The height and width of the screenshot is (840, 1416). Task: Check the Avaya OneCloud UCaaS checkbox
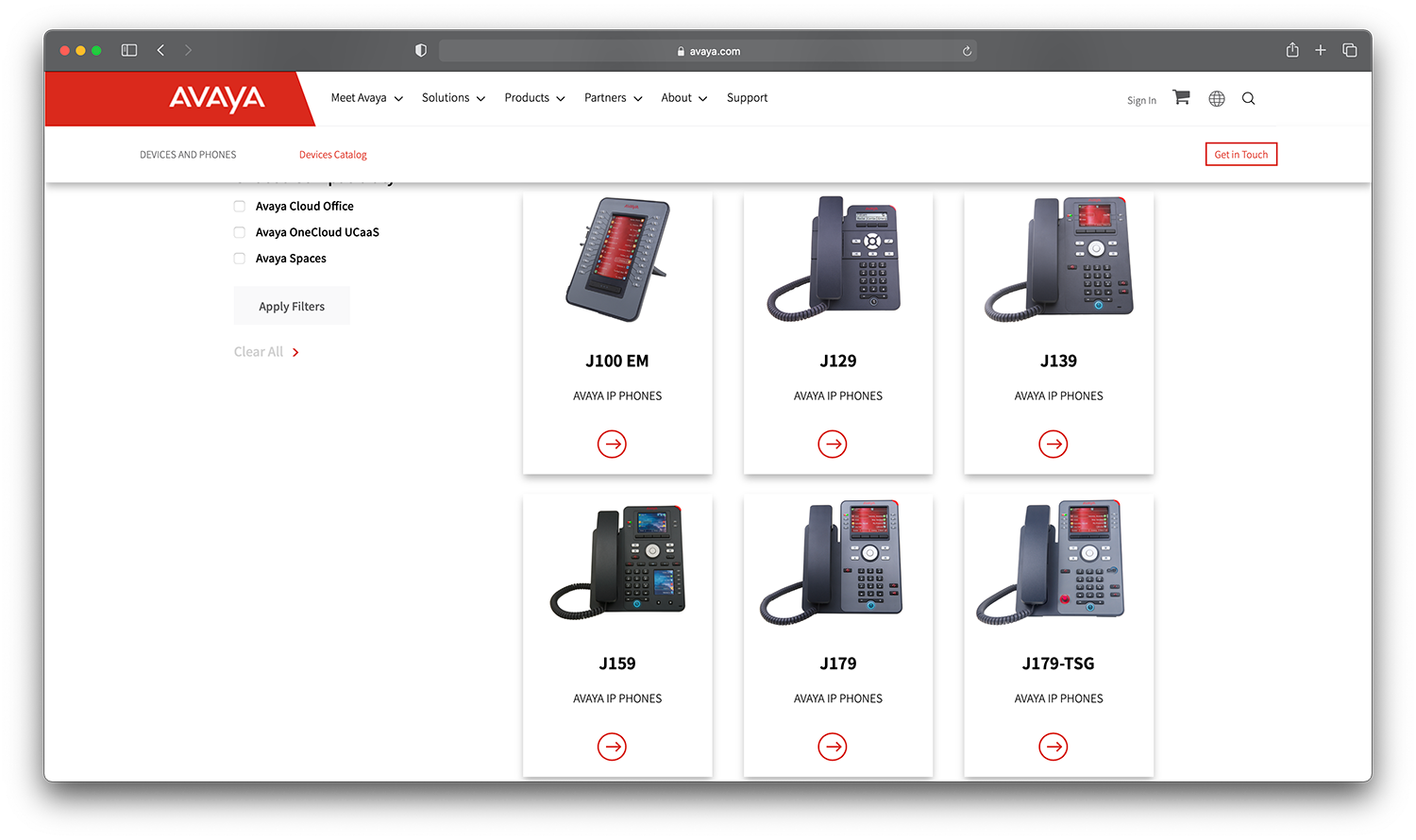[x=240, y=232]
